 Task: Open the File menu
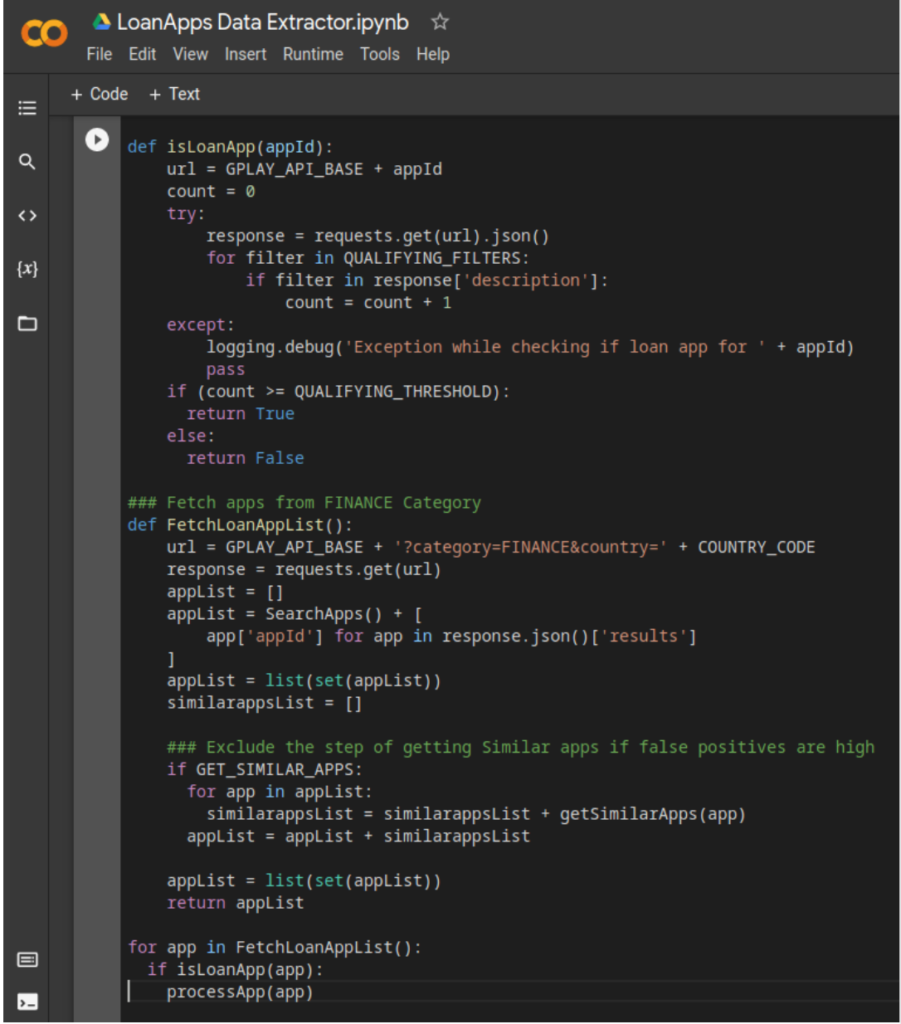(x=99, y=54)
